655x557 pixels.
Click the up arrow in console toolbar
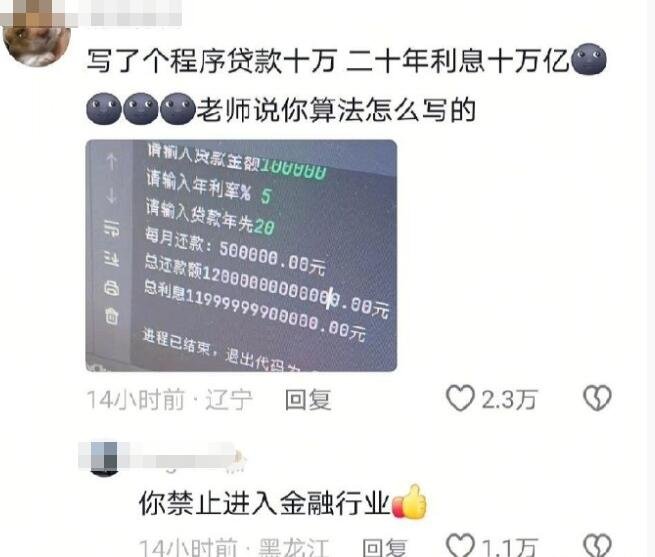pos(112,161)
